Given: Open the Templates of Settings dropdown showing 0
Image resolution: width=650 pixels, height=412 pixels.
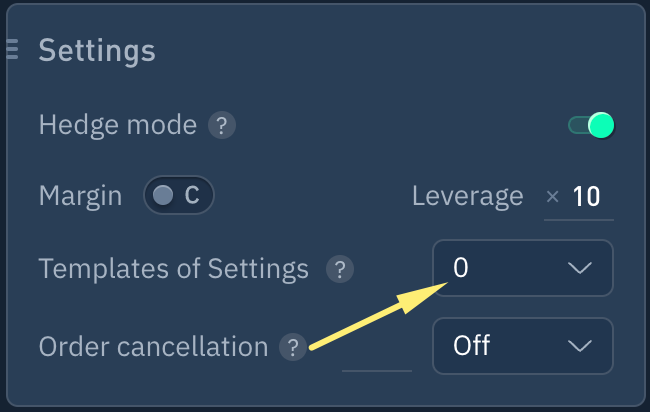Looking at the screenshot, I should tap(522, 268).
